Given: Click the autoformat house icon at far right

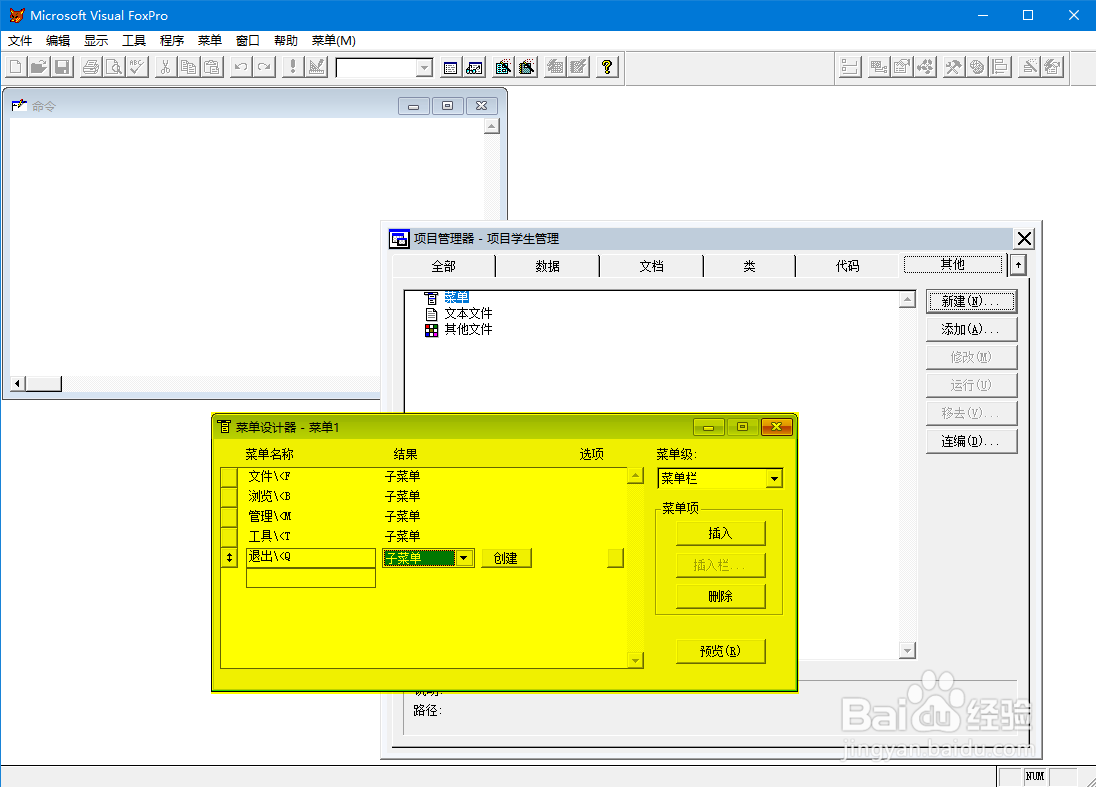Looking at the screenshot, I should click(1053, 67).
